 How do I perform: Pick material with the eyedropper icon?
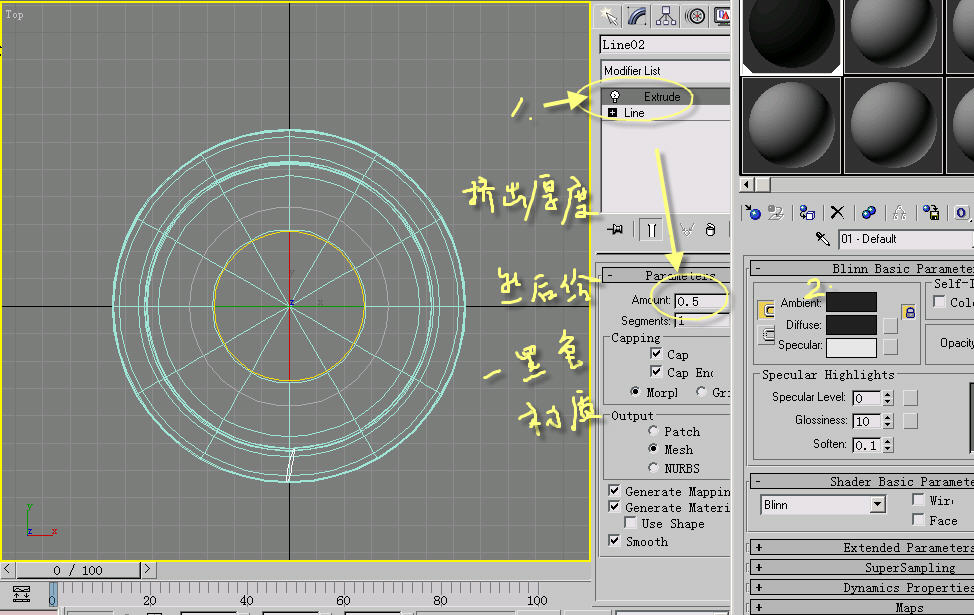tap(822, 239)
